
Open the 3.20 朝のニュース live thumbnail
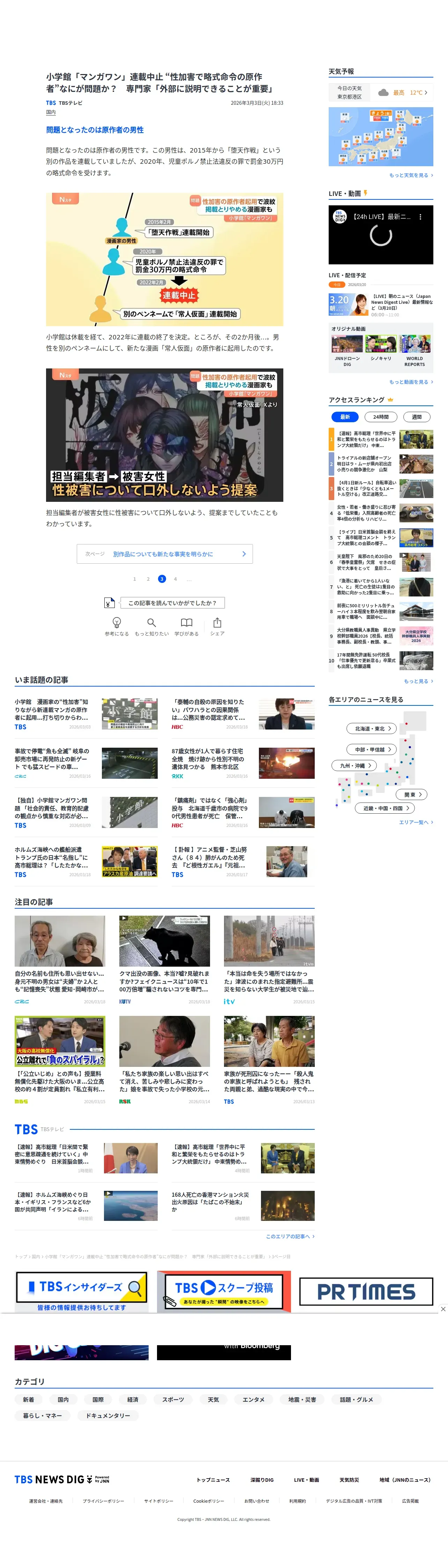[x=348, y=305]
